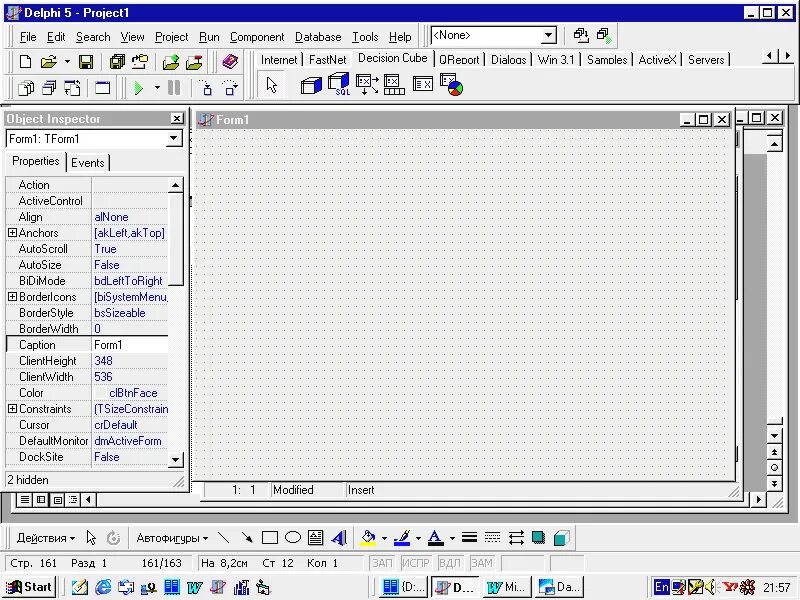Click the Font Color letter A button
Viewport: 800px width, 600px height.
[x=435, y=537]
